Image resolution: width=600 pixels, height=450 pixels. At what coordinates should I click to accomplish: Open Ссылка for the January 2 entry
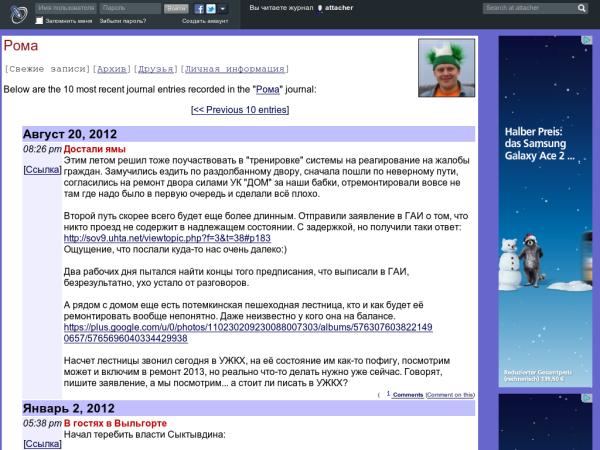click(42, 444)
